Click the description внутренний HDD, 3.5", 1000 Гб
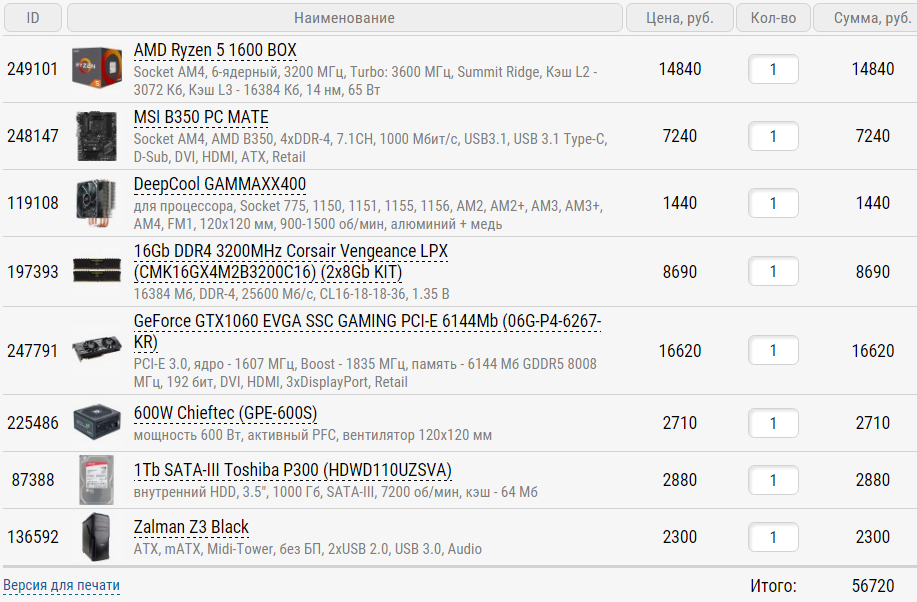This screenshot has width=917, height=602. [335, 492]
